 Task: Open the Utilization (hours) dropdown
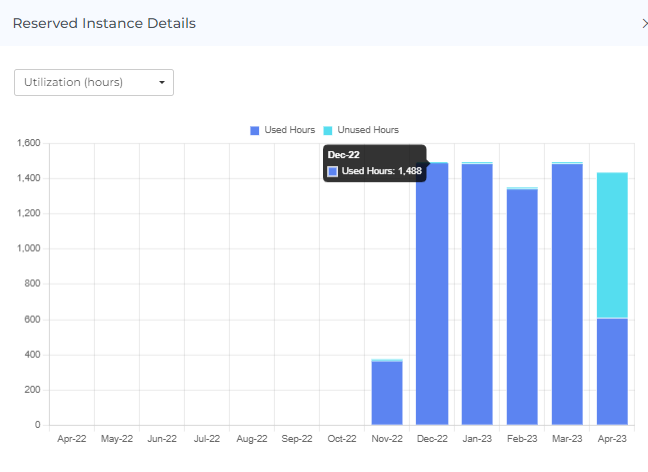click(x=94, y=82)
